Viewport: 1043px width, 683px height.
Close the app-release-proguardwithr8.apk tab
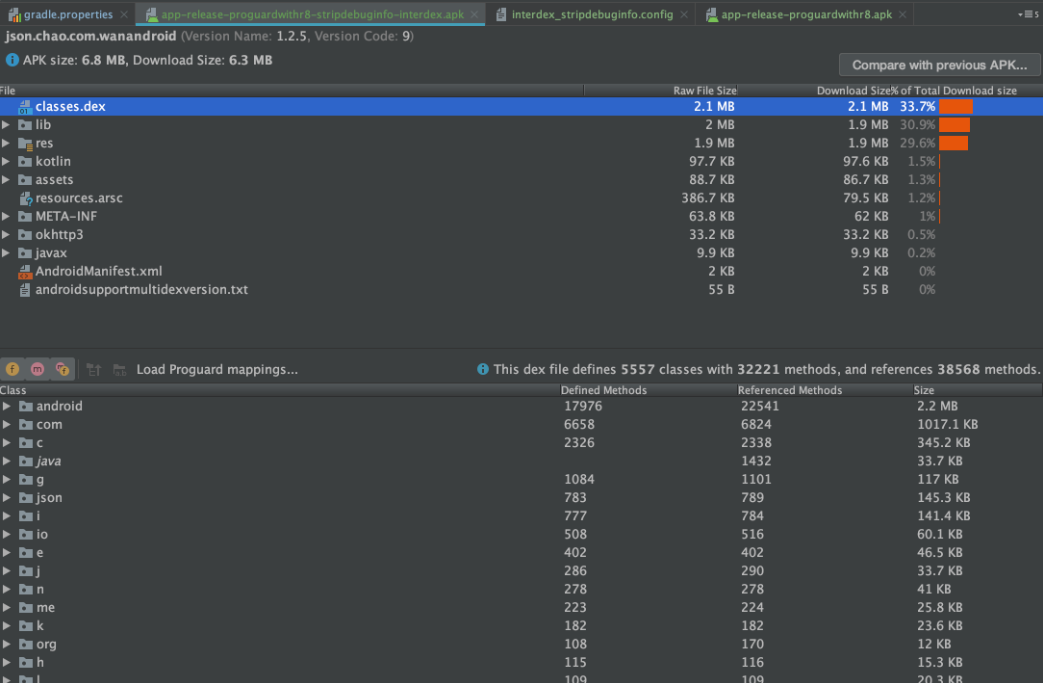(903, 14)
